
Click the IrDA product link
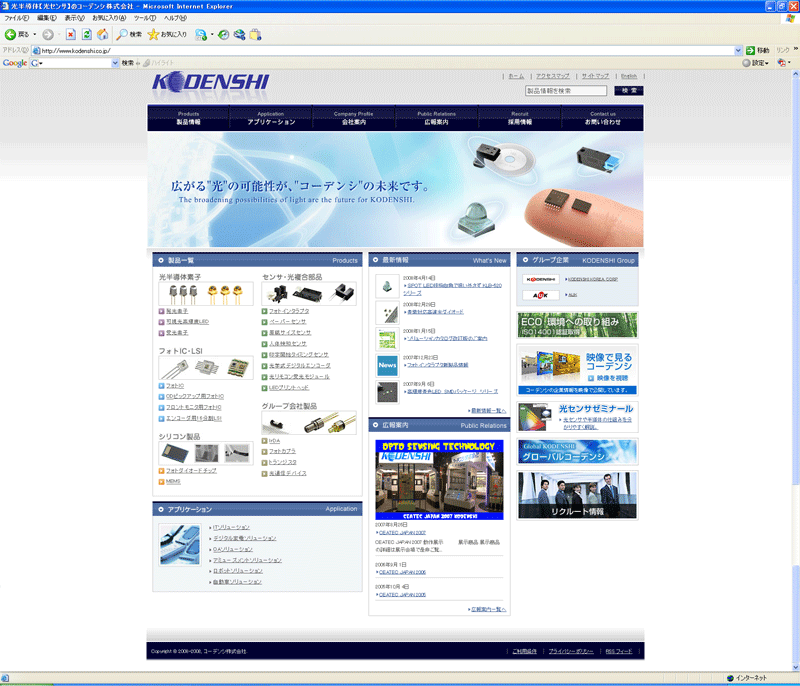pos(274,441)
